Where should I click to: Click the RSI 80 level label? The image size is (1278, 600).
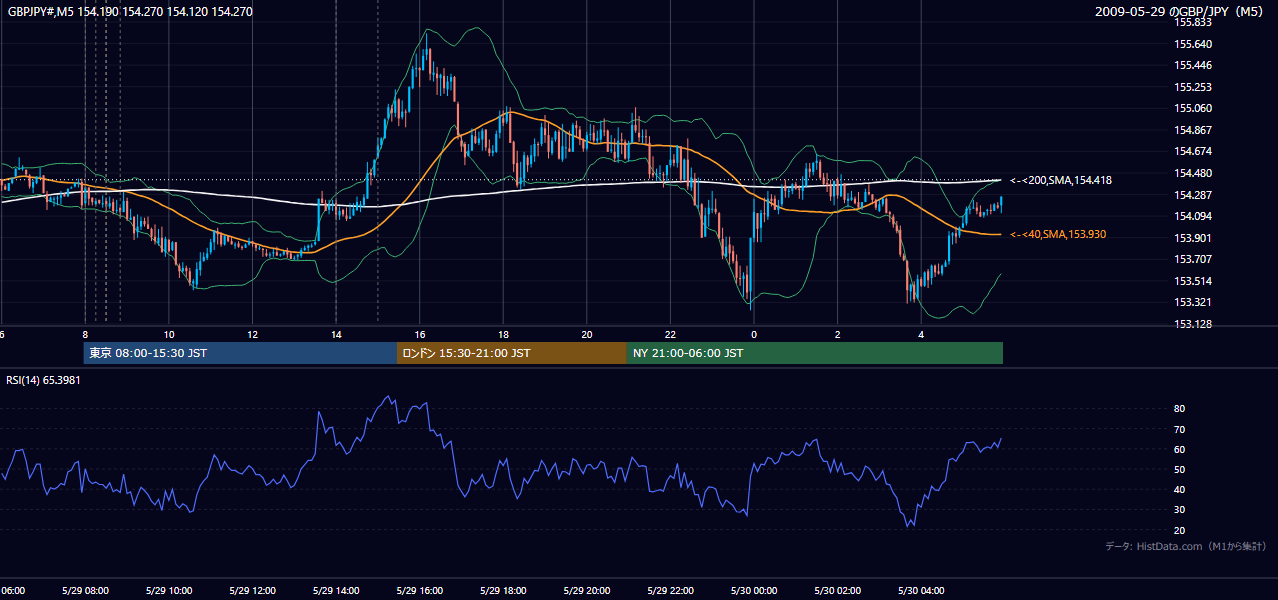[x=1180, y=409]
